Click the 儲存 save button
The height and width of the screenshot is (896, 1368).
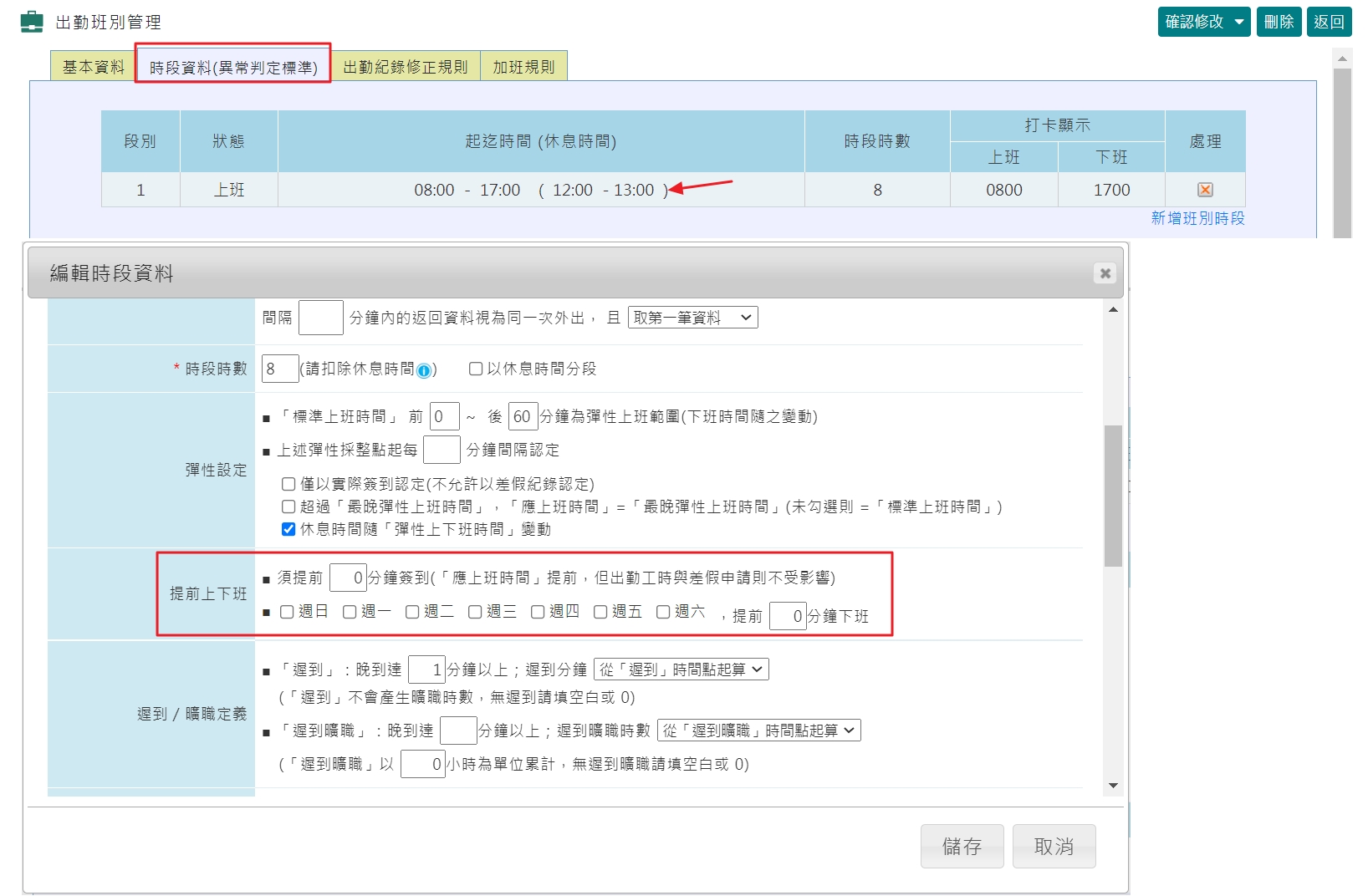pyautogui.click(x=962, y=846)
